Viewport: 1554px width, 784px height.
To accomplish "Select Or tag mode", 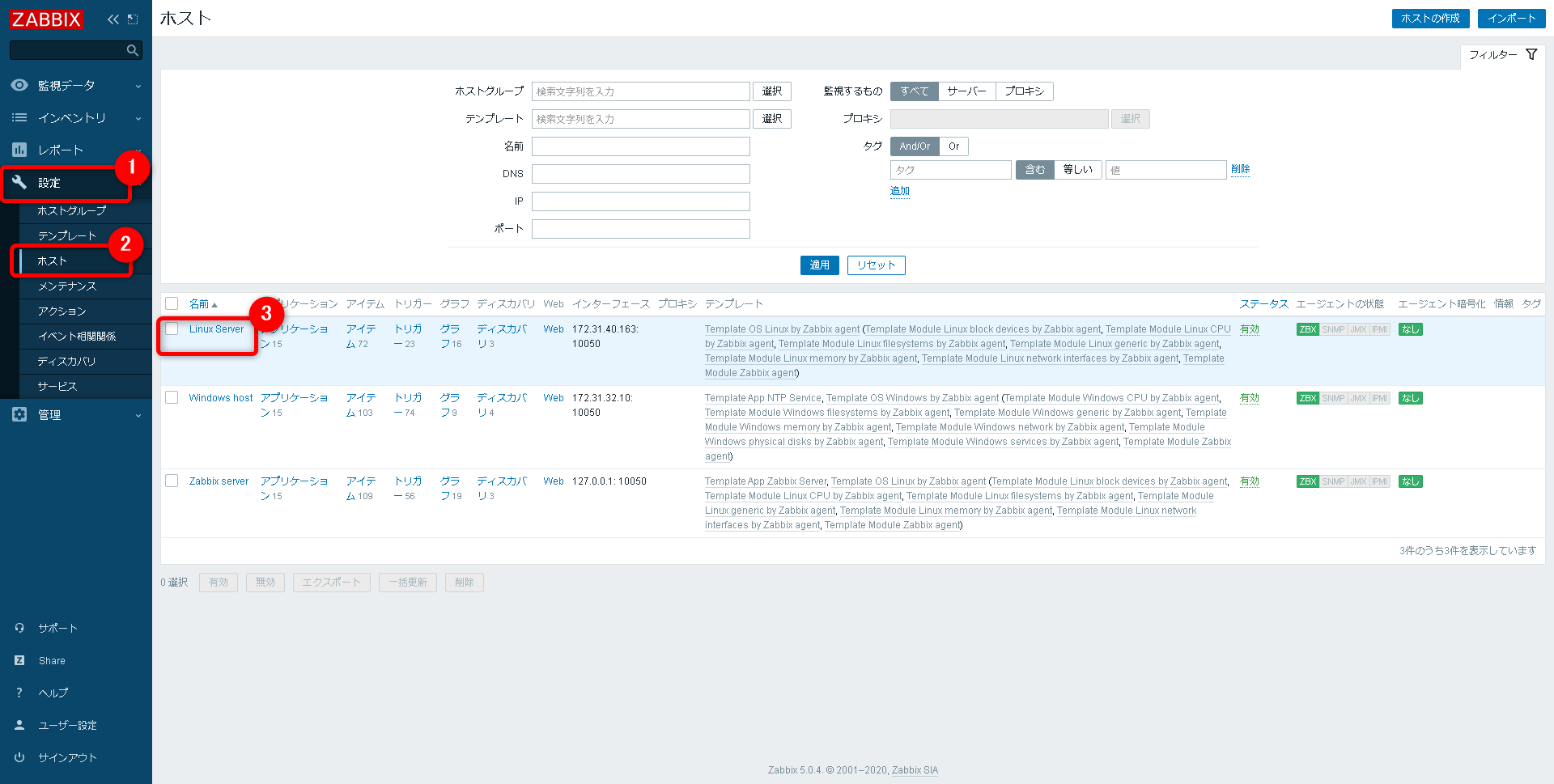I will click(x=954, y=146).
